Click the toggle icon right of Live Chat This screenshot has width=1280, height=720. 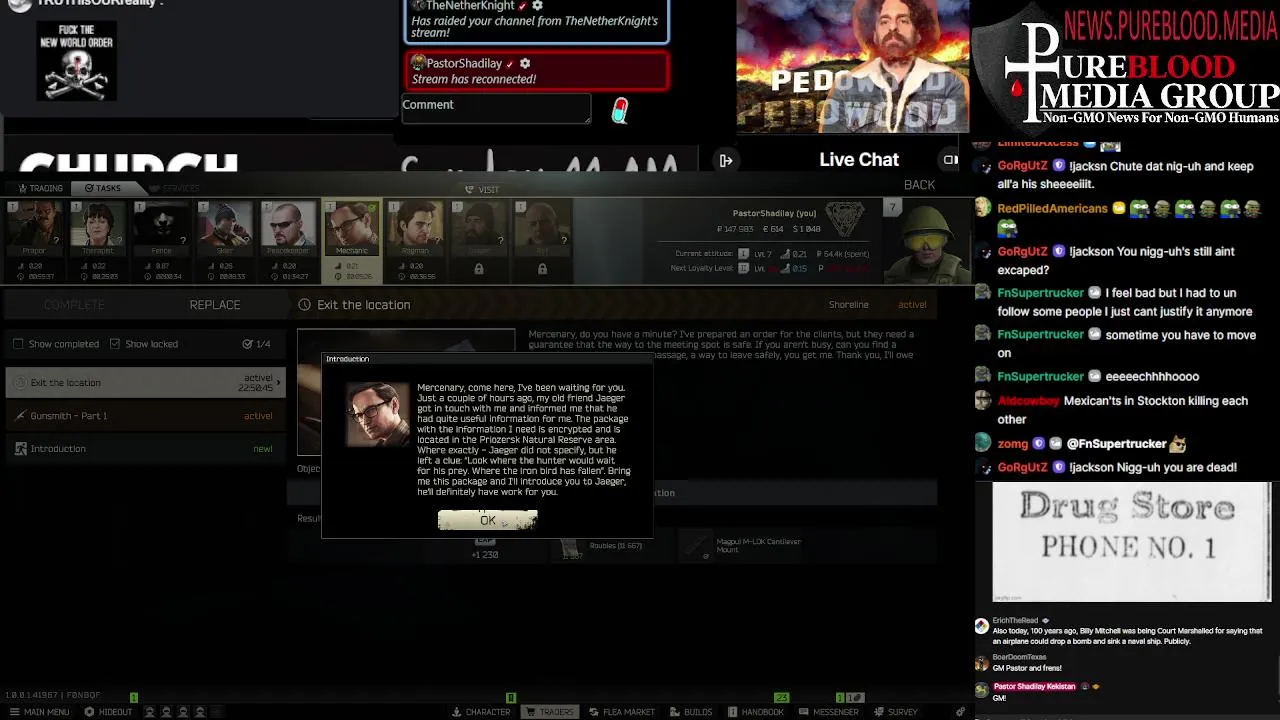coord(950,159)
